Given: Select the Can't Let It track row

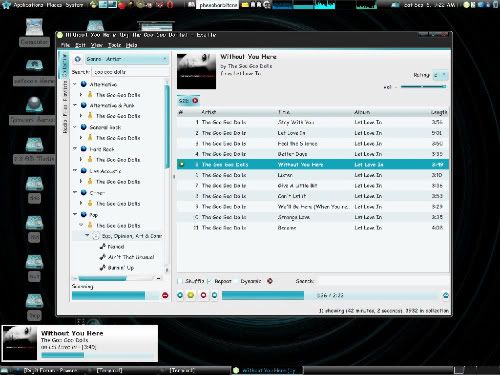Looking at the screenshot, I should [313, 196].
